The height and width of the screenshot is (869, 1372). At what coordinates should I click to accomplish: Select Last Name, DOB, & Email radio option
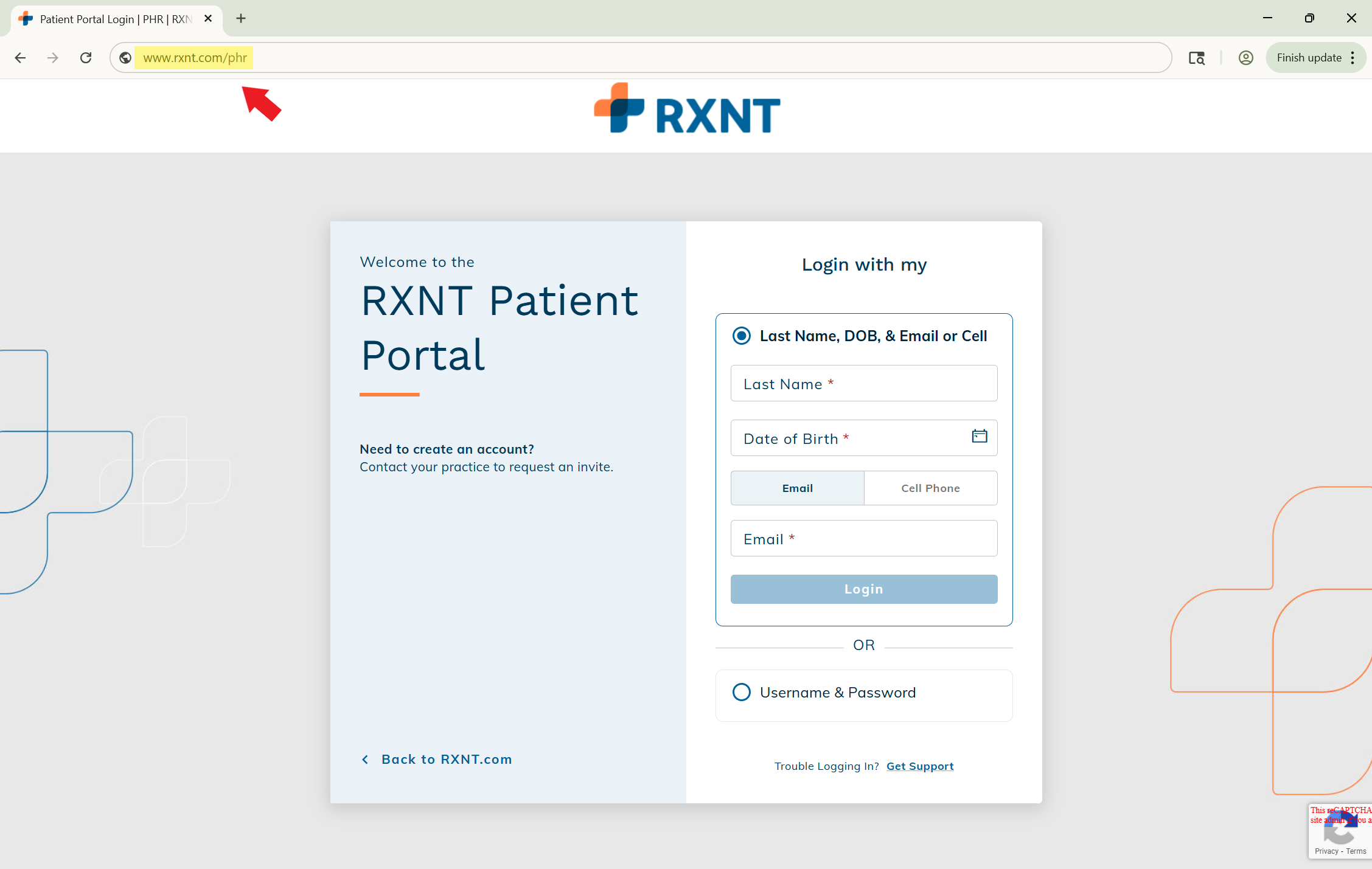click(x=741, y=336)
